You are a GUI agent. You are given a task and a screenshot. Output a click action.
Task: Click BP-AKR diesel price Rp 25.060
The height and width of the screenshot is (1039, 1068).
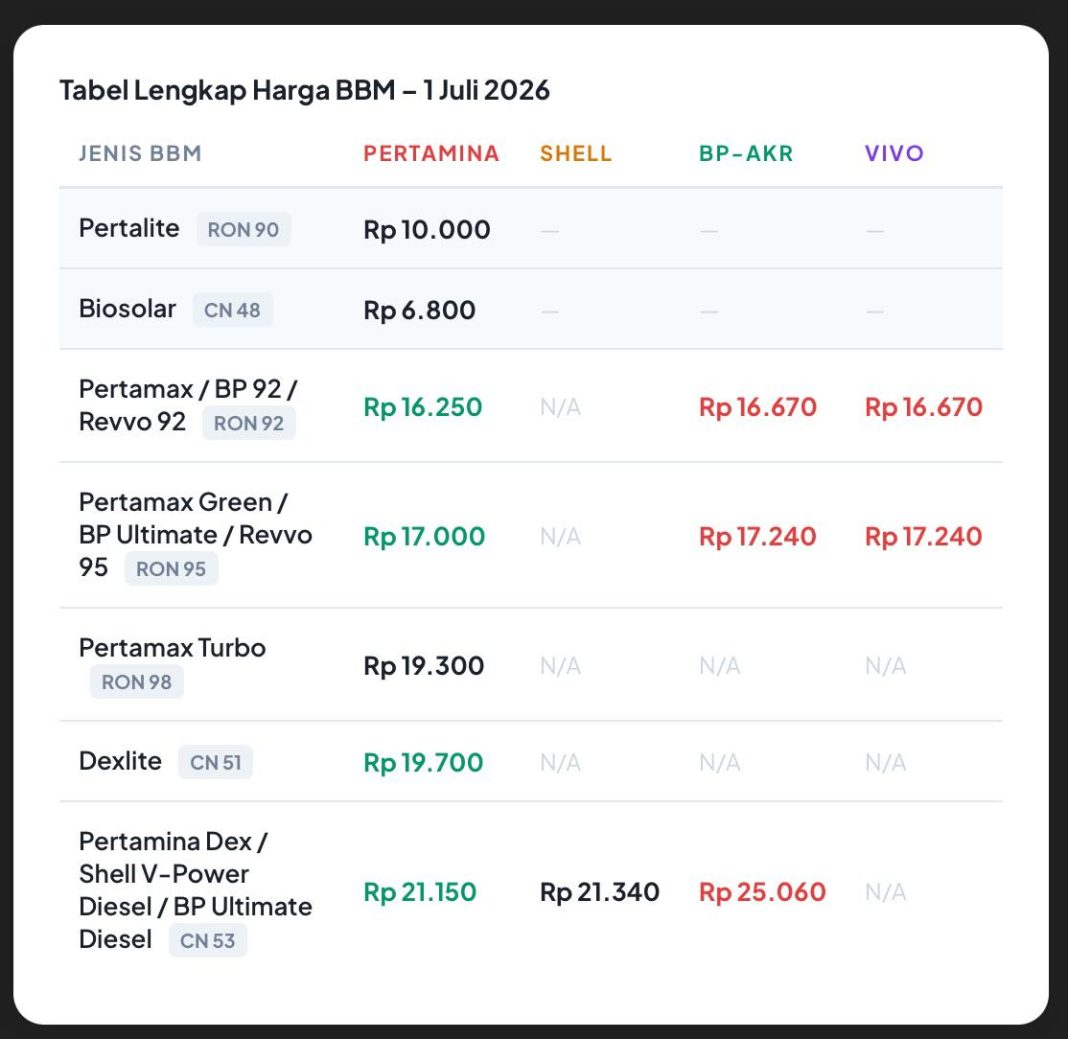click(762, 893)
